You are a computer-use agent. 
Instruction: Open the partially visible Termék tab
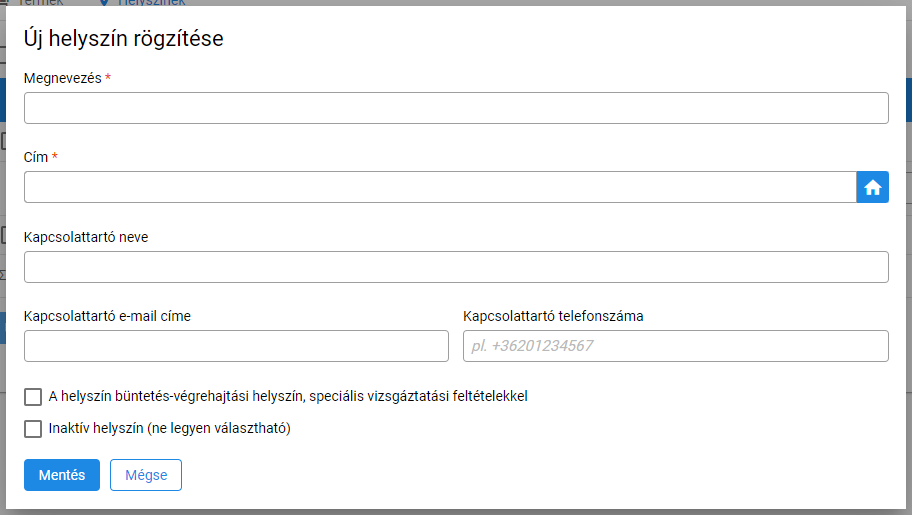click(38, 3)
